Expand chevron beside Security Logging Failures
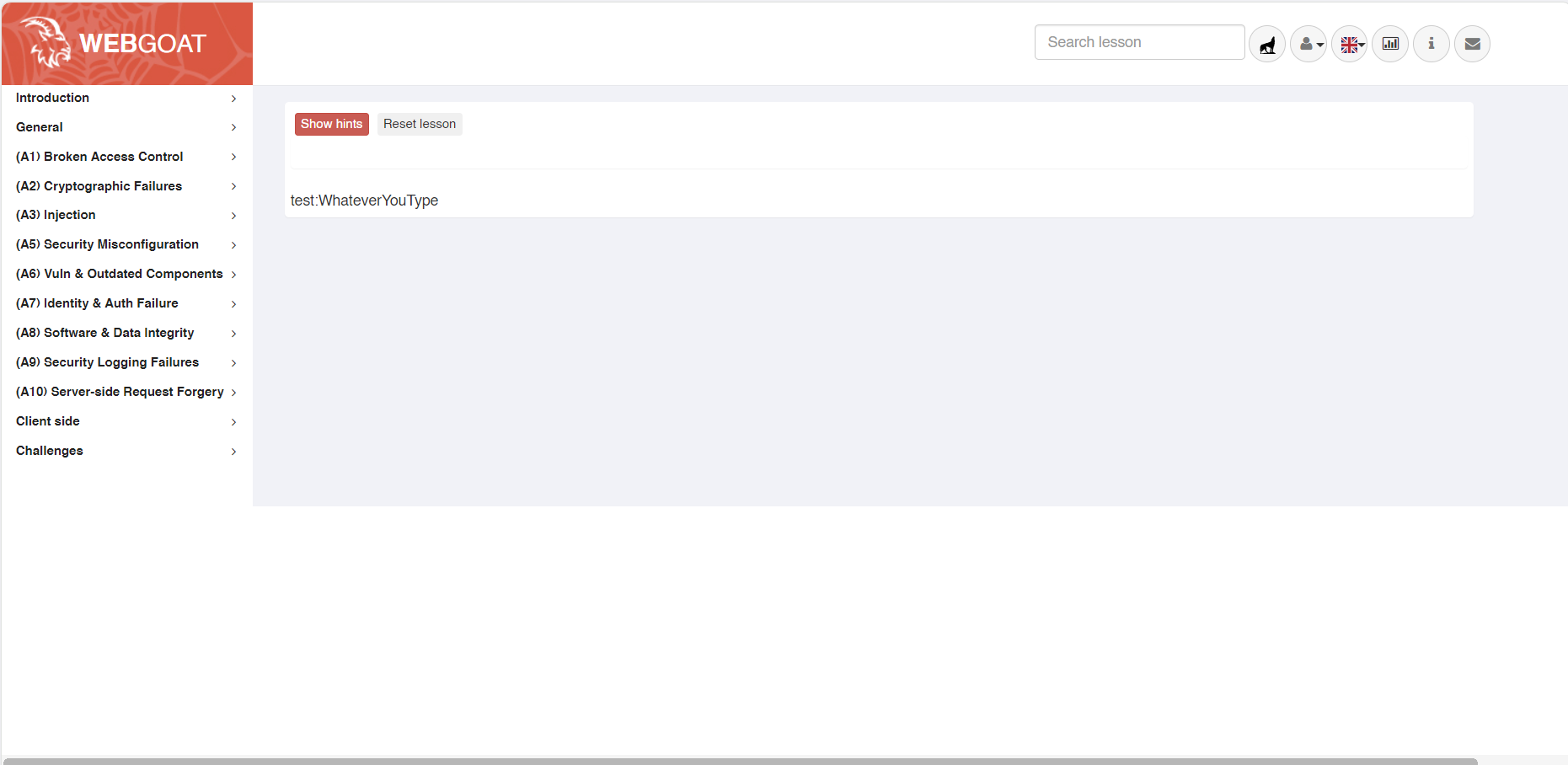1568x765 pixels. tap(233, 363)
